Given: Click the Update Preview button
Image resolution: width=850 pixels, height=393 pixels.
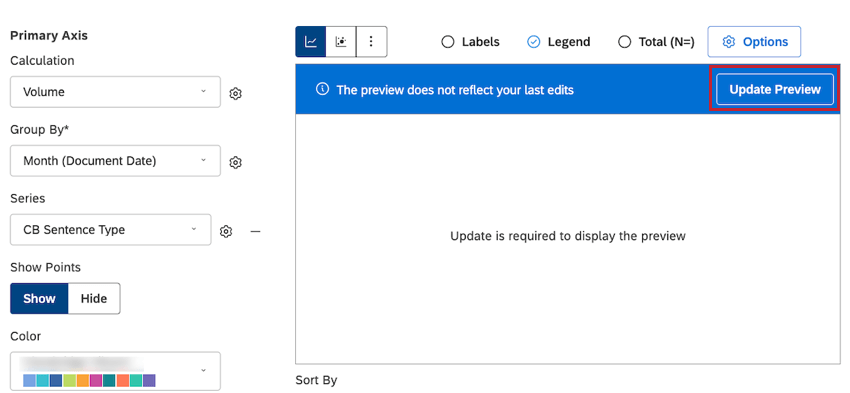Looking at the screenshot, I should (775, 89).
